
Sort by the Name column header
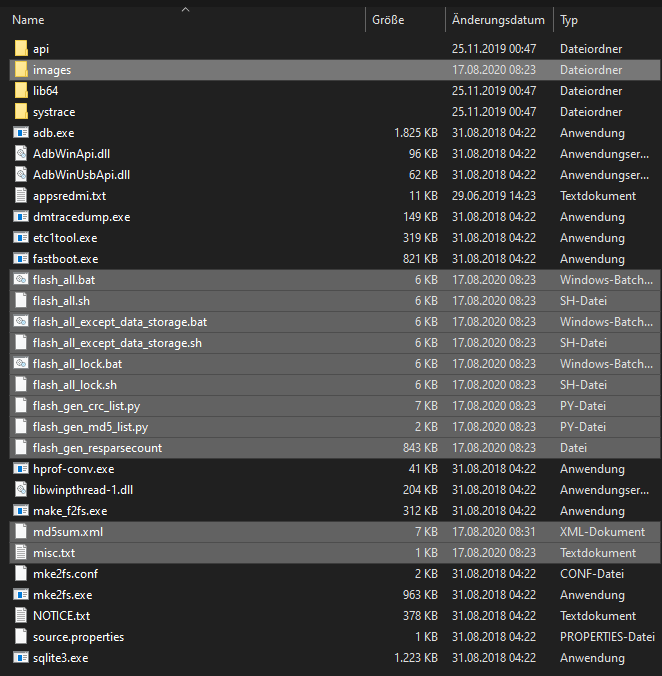[28, 20]
